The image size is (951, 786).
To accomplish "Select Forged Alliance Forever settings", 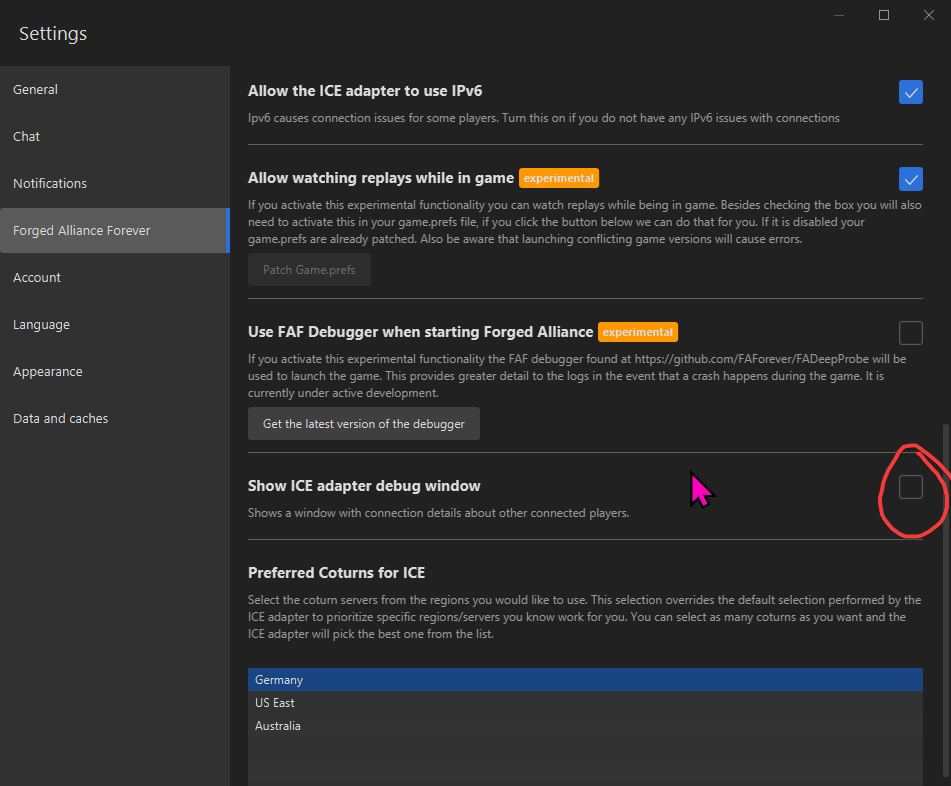I will pyautogui.click(x=115, y=230).
